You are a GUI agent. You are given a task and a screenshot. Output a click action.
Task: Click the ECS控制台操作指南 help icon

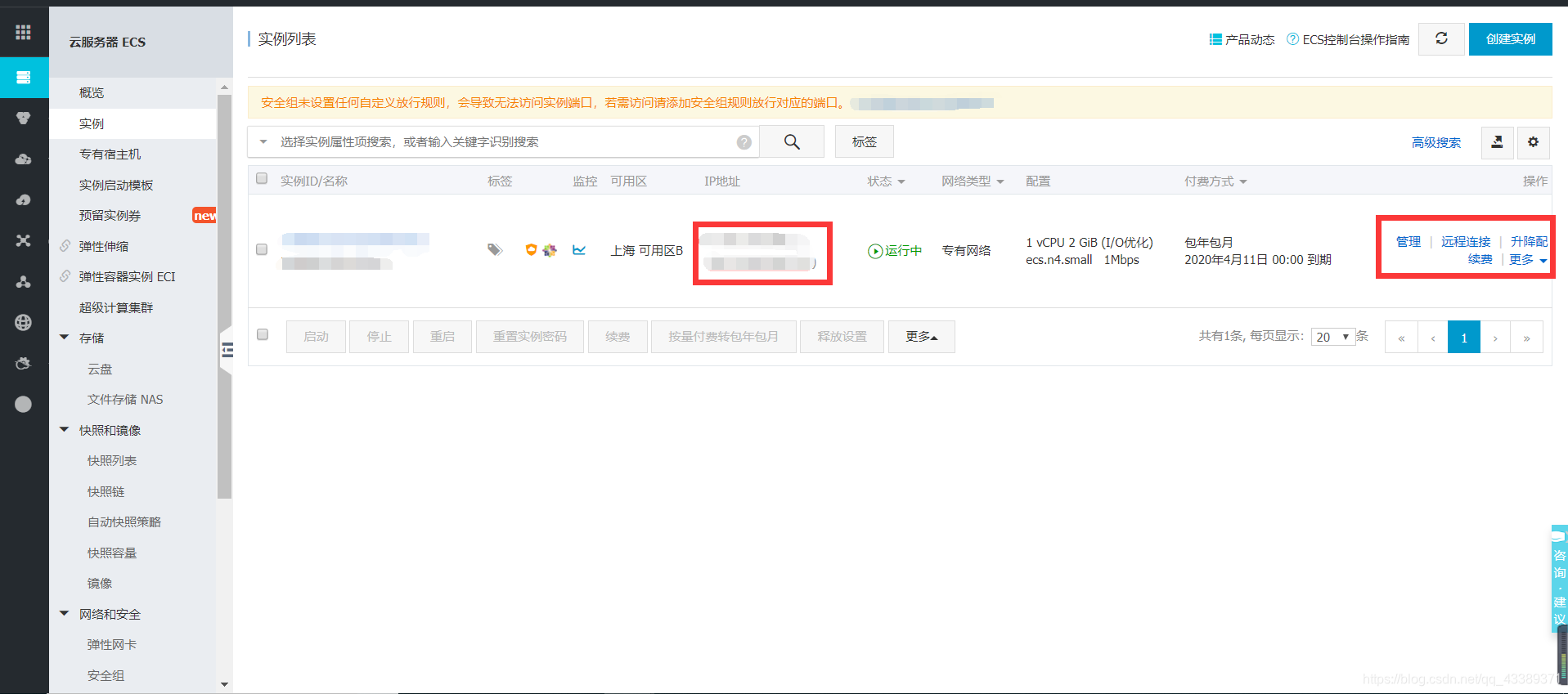1292,39
